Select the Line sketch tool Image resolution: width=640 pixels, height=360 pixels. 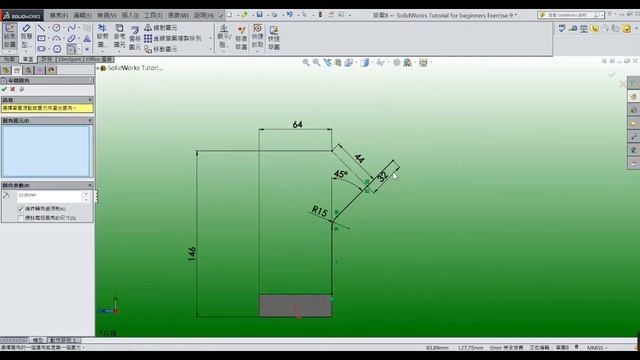pos(41,28)
